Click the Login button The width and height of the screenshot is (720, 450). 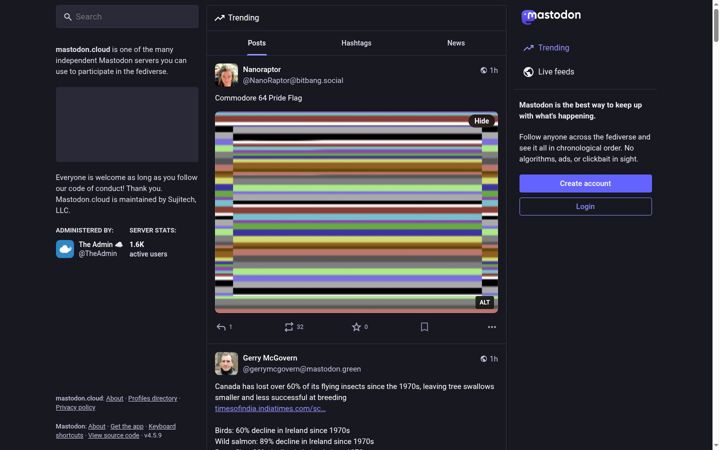tap(585, 207)
